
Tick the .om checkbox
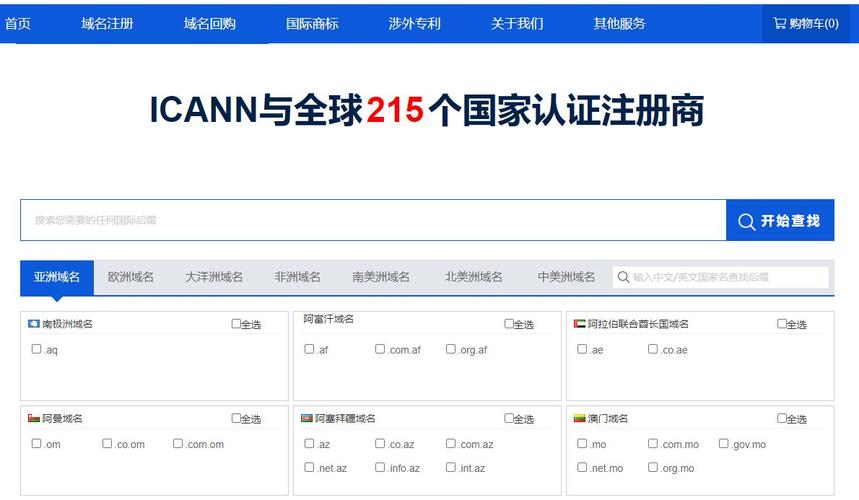(36, 444)
